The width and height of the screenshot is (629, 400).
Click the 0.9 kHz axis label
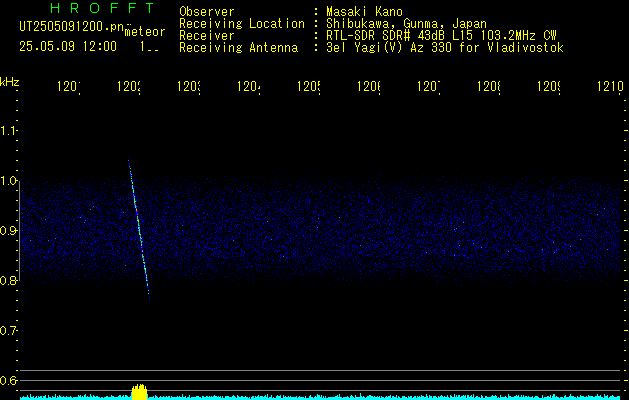pos(8,231)
